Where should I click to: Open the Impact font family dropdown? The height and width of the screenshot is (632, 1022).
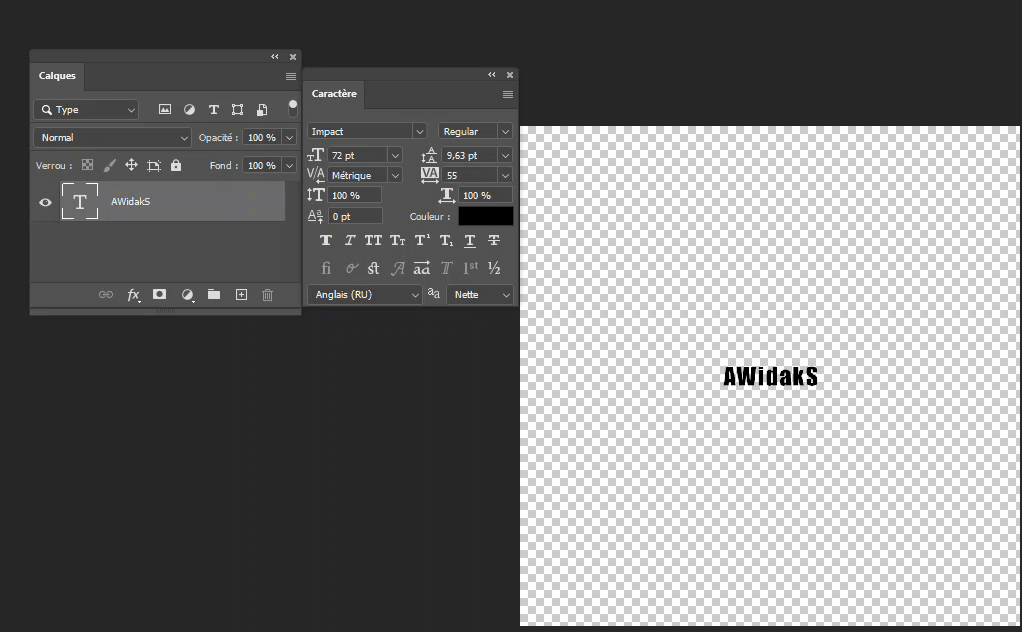click(x=366, y=132)
